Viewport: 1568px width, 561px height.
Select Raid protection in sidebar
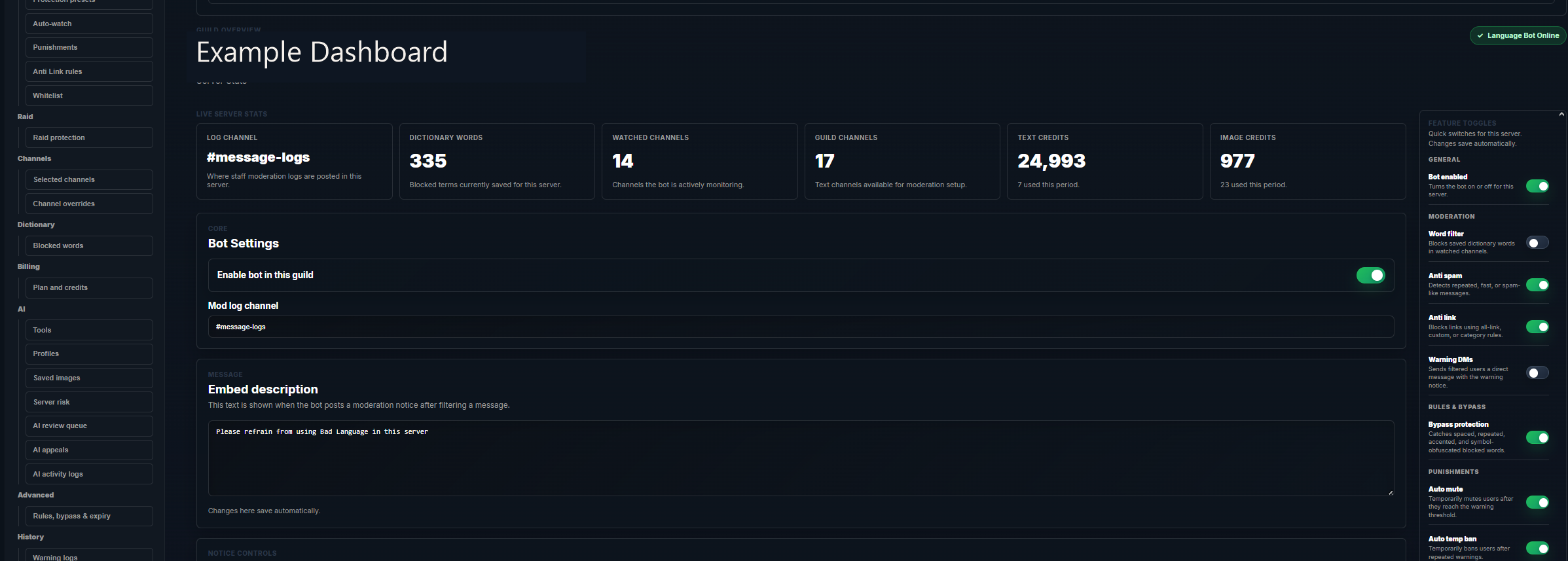coord(89,137)
